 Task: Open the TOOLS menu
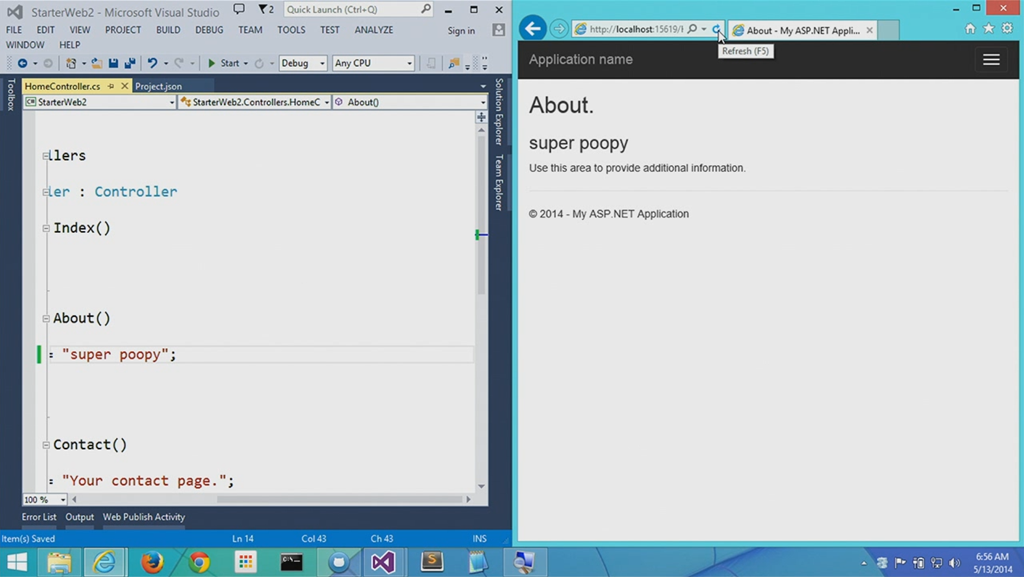[291, 30]
